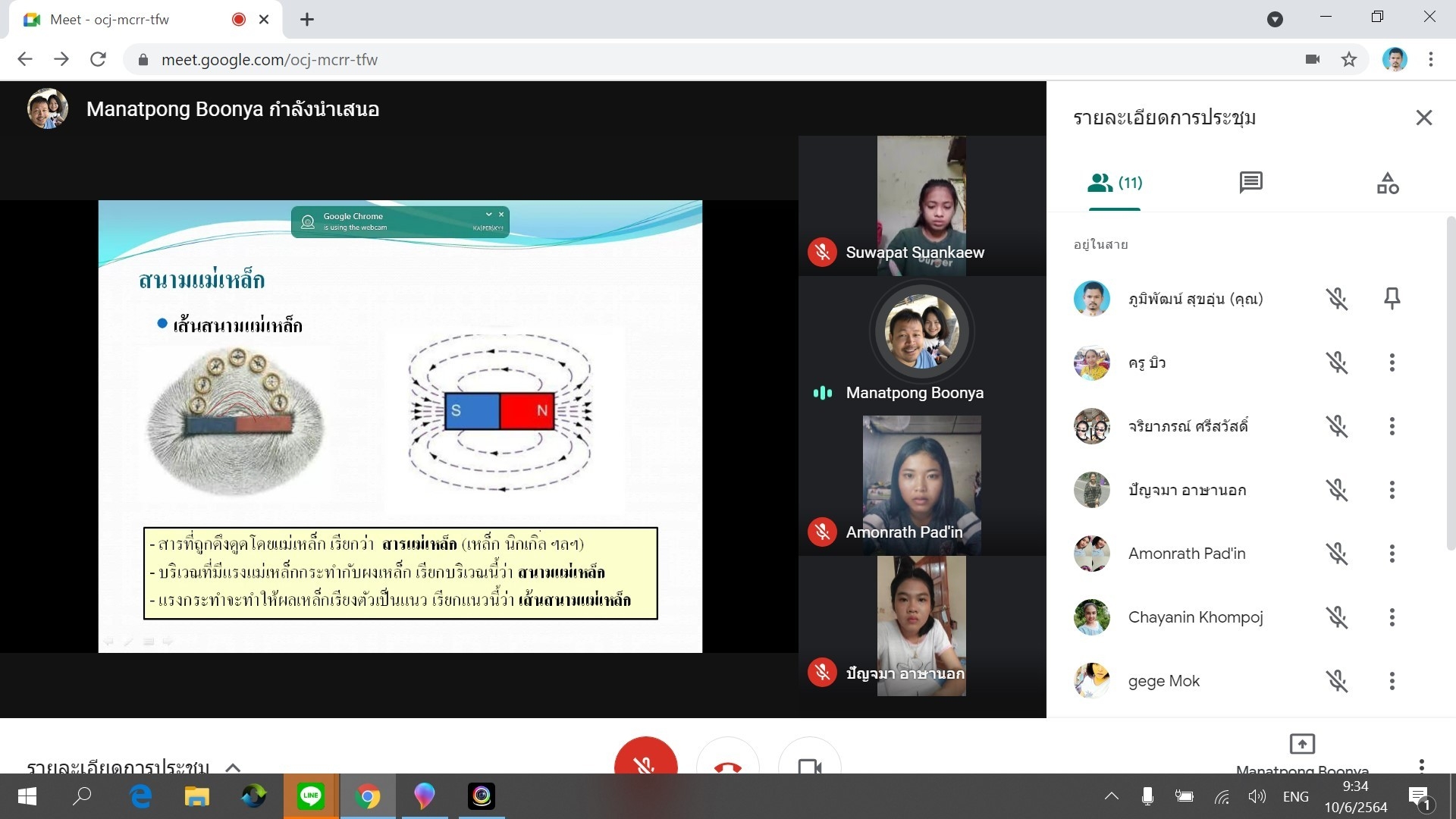The image size is (1456, 819).
Task: Click muted mic icon beside Chayanin Khompoj
Action: 1337,617
